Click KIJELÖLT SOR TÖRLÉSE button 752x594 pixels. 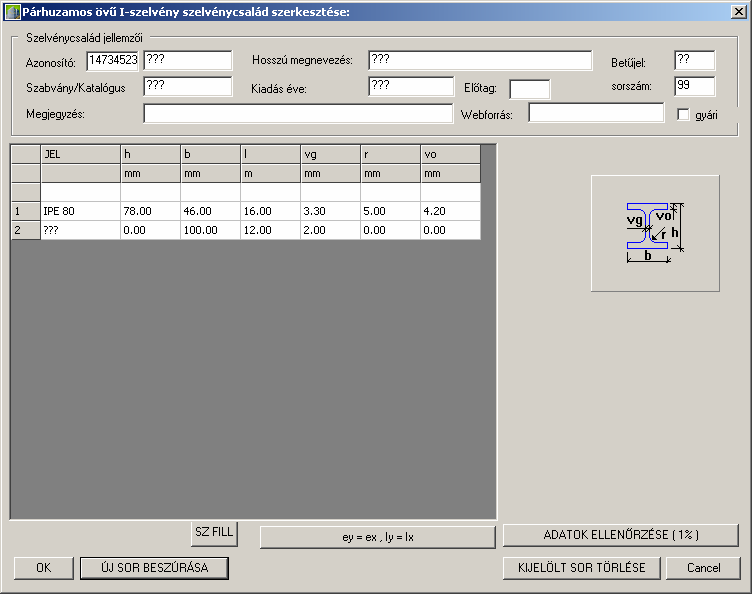(582, 568)
